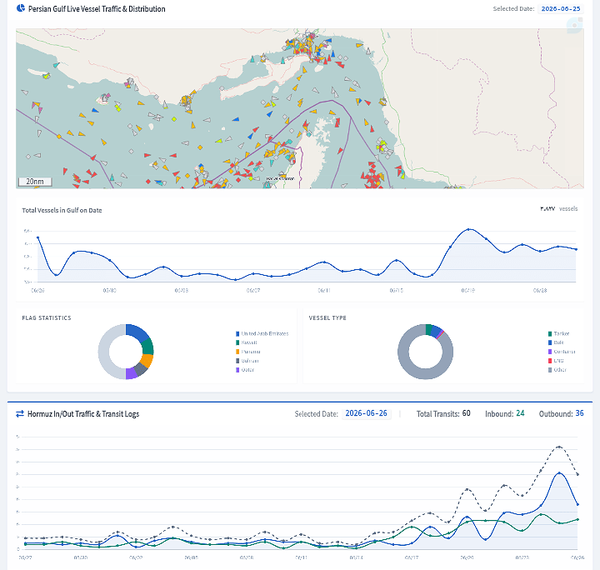Toggle Other series in vessel type legend
The height and width of the screenshot is (570, 600).
click(x=557, y=370)
